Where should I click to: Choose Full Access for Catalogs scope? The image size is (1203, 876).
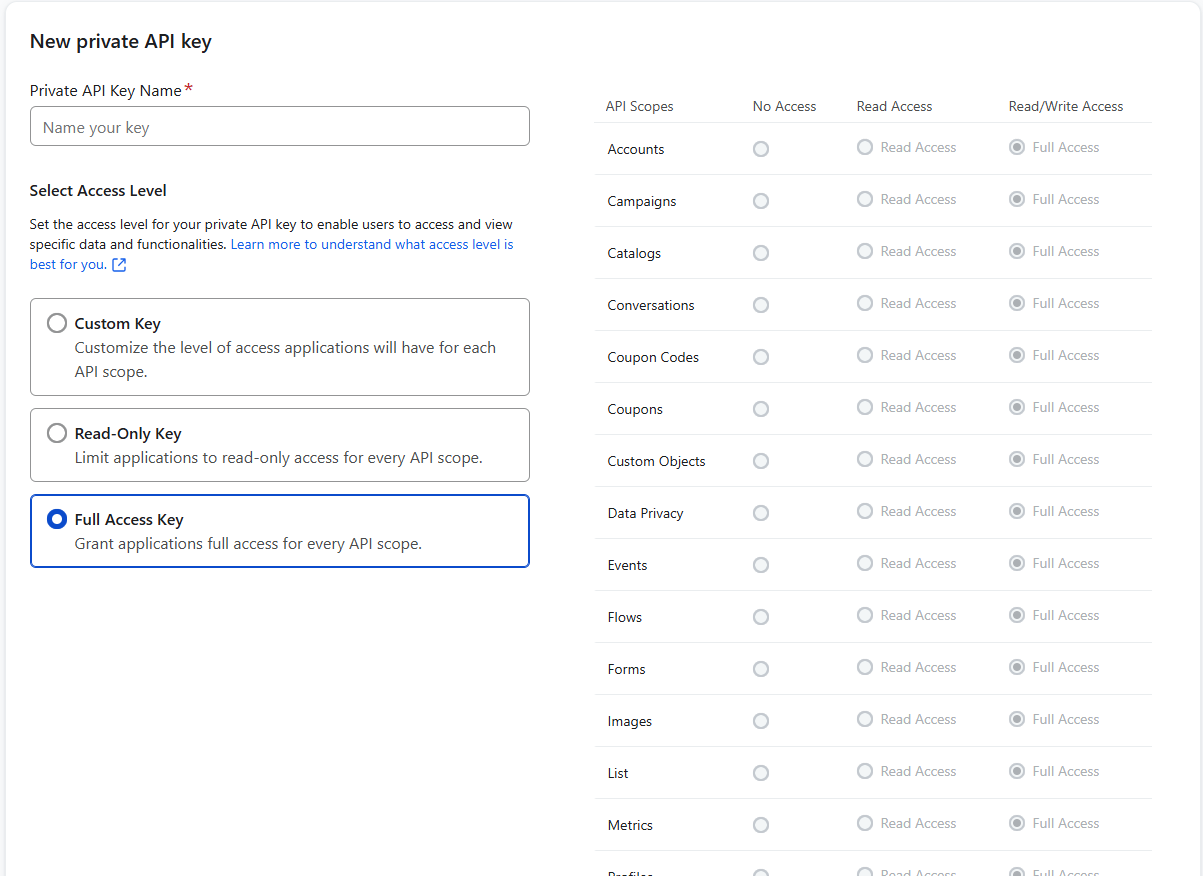pyautogui.click(x=1017, y=251)
